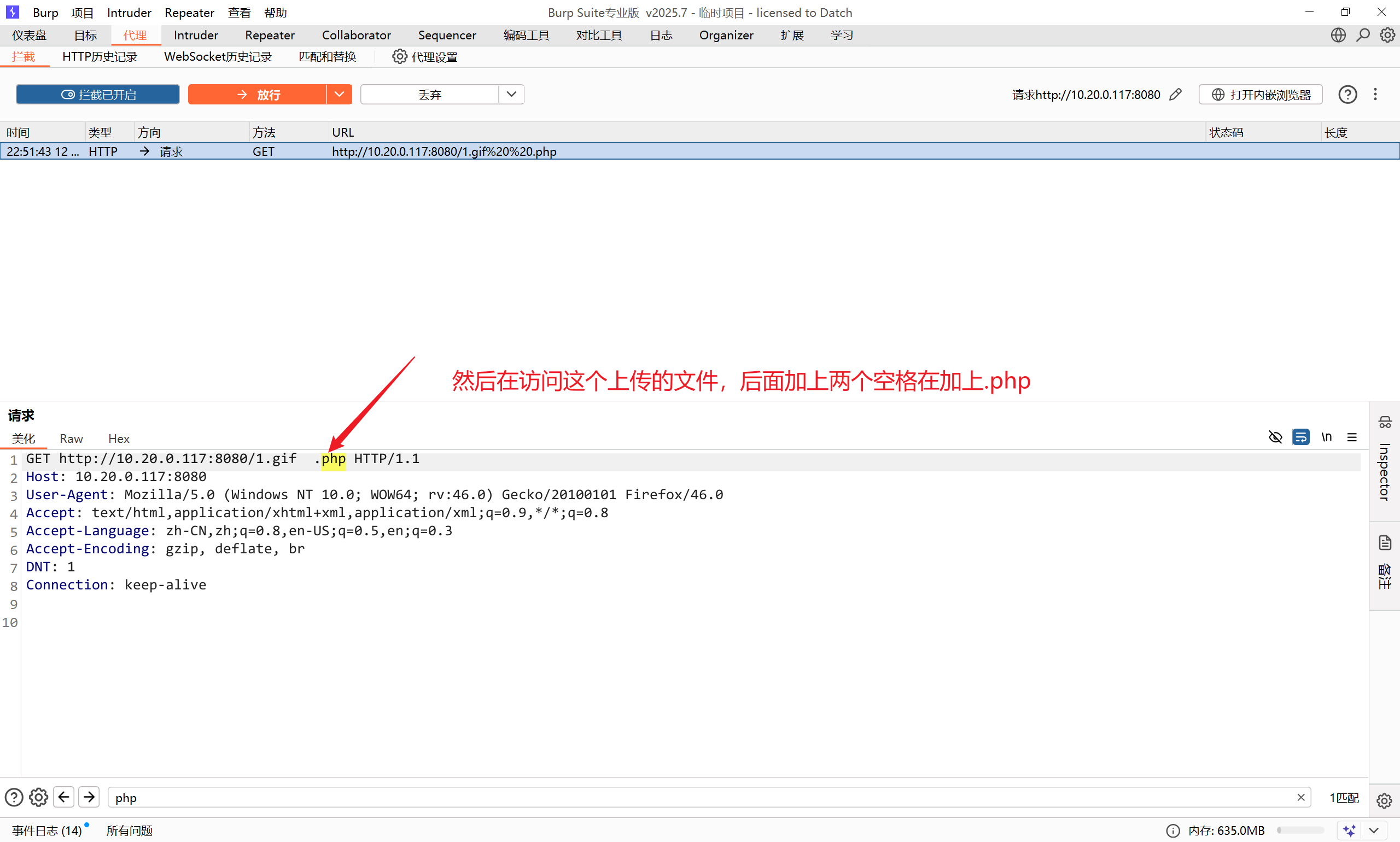Open the Repeater main tab
Screen dimensions: 1400x842
coord(270,35)
